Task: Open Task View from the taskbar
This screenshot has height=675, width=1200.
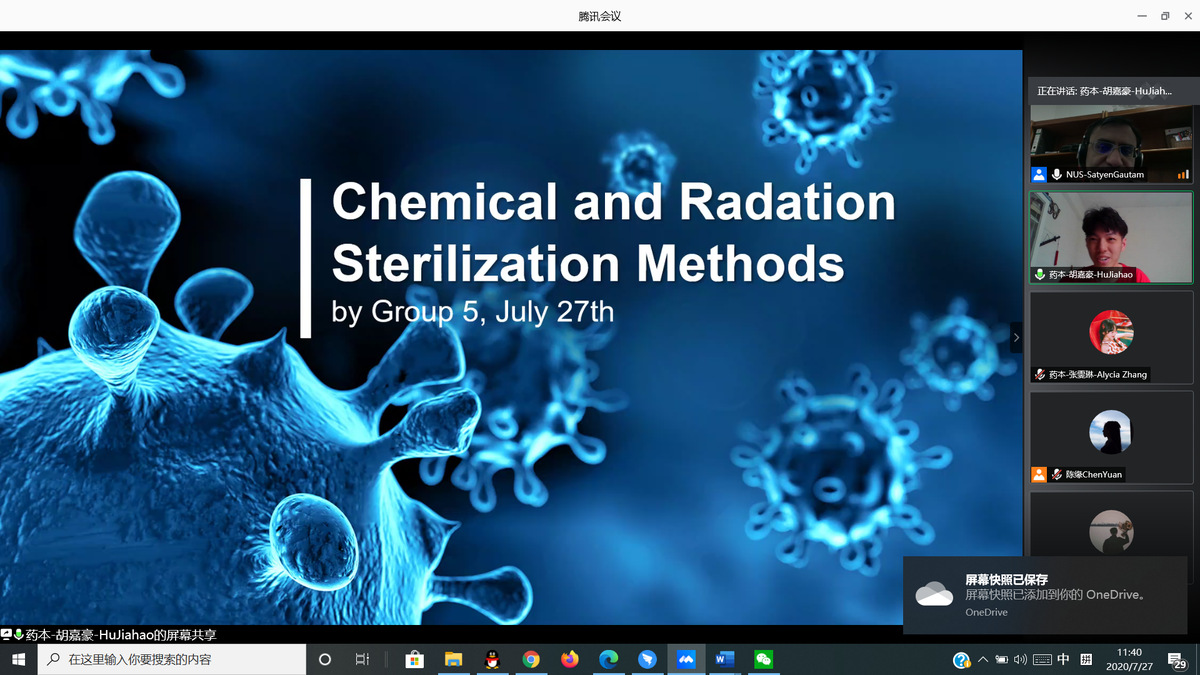Action: click(362, 660)
